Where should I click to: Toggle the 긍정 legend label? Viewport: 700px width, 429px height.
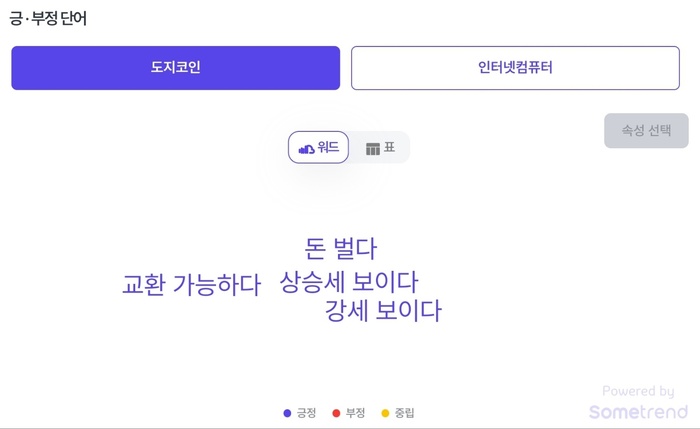click(x=307, y=413)
